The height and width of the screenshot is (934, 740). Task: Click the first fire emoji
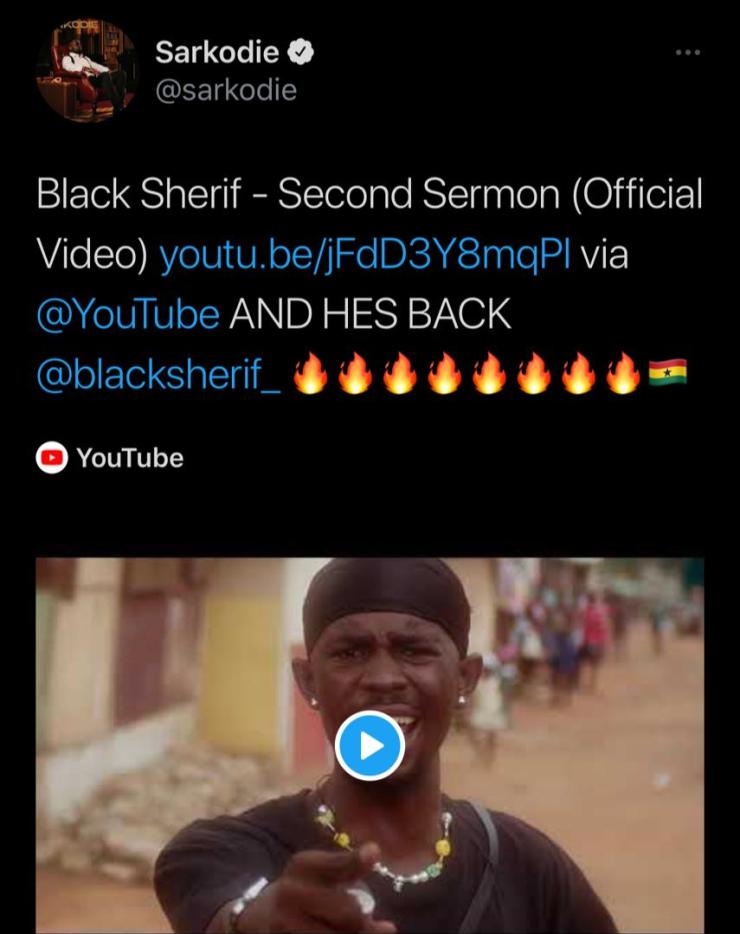coord(310,373)
